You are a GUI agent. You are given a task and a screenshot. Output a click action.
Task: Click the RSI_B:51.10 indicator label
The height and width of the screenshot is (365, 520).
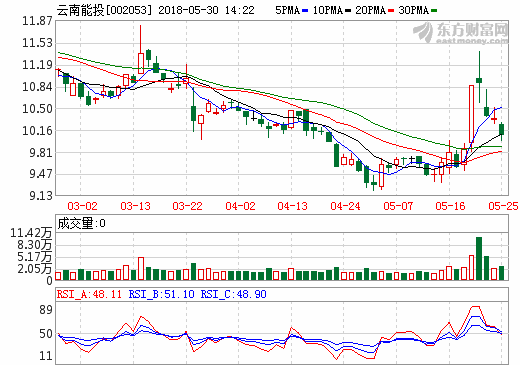[x=161, y=294]
